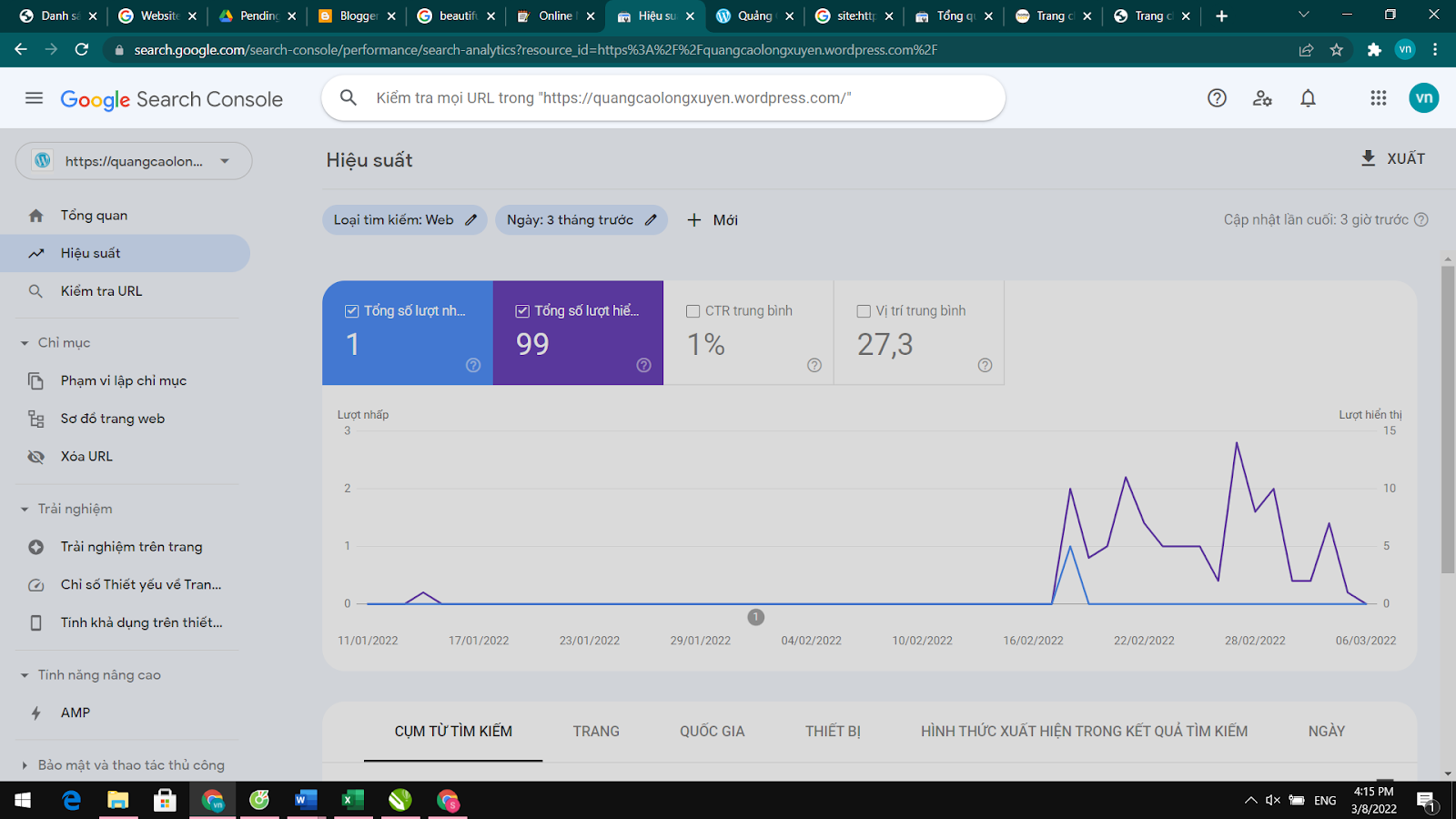Click the browser address bar URL
Viewport: 1456px width, 819px height.
pos(535,50)
